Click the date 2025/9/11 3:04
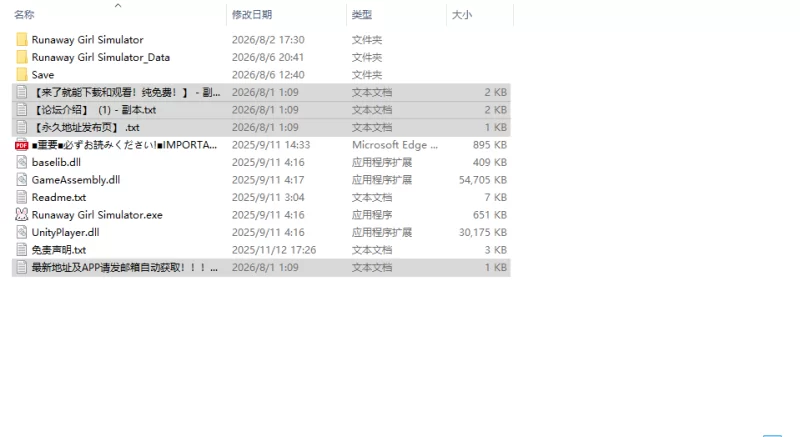 tap(268, 197)
